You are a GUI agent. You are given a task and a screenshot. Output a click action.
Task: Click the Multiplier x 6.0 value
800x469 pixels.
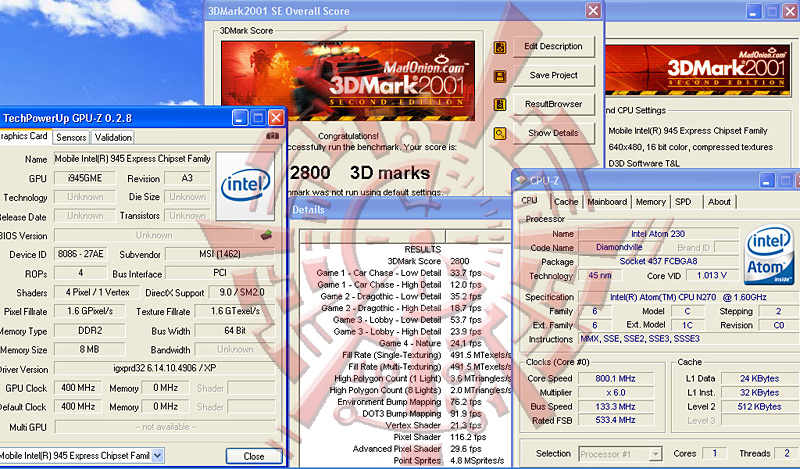pos(615,392)
